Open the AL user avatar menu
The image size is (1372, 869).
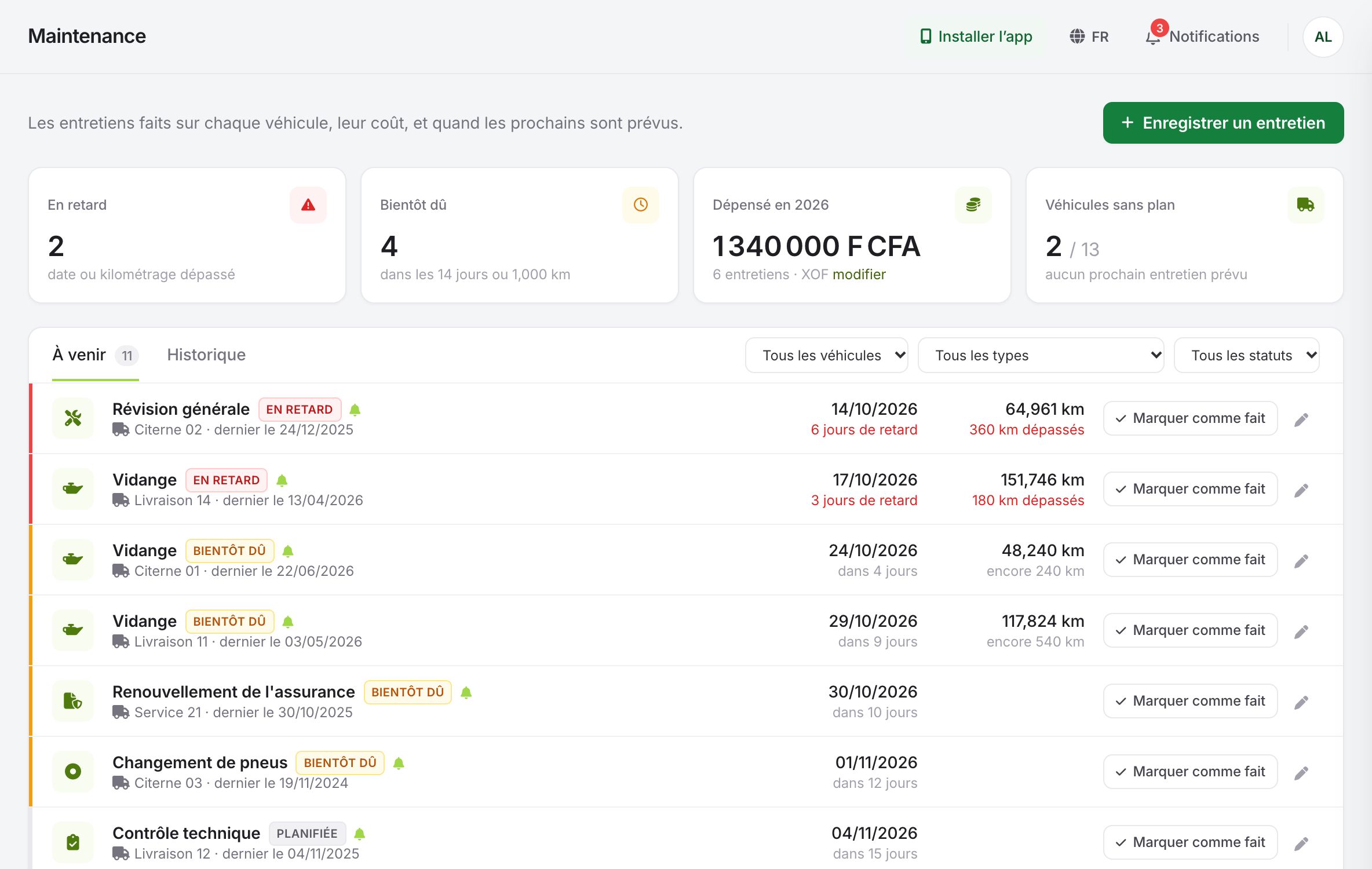coord(1323,37)
